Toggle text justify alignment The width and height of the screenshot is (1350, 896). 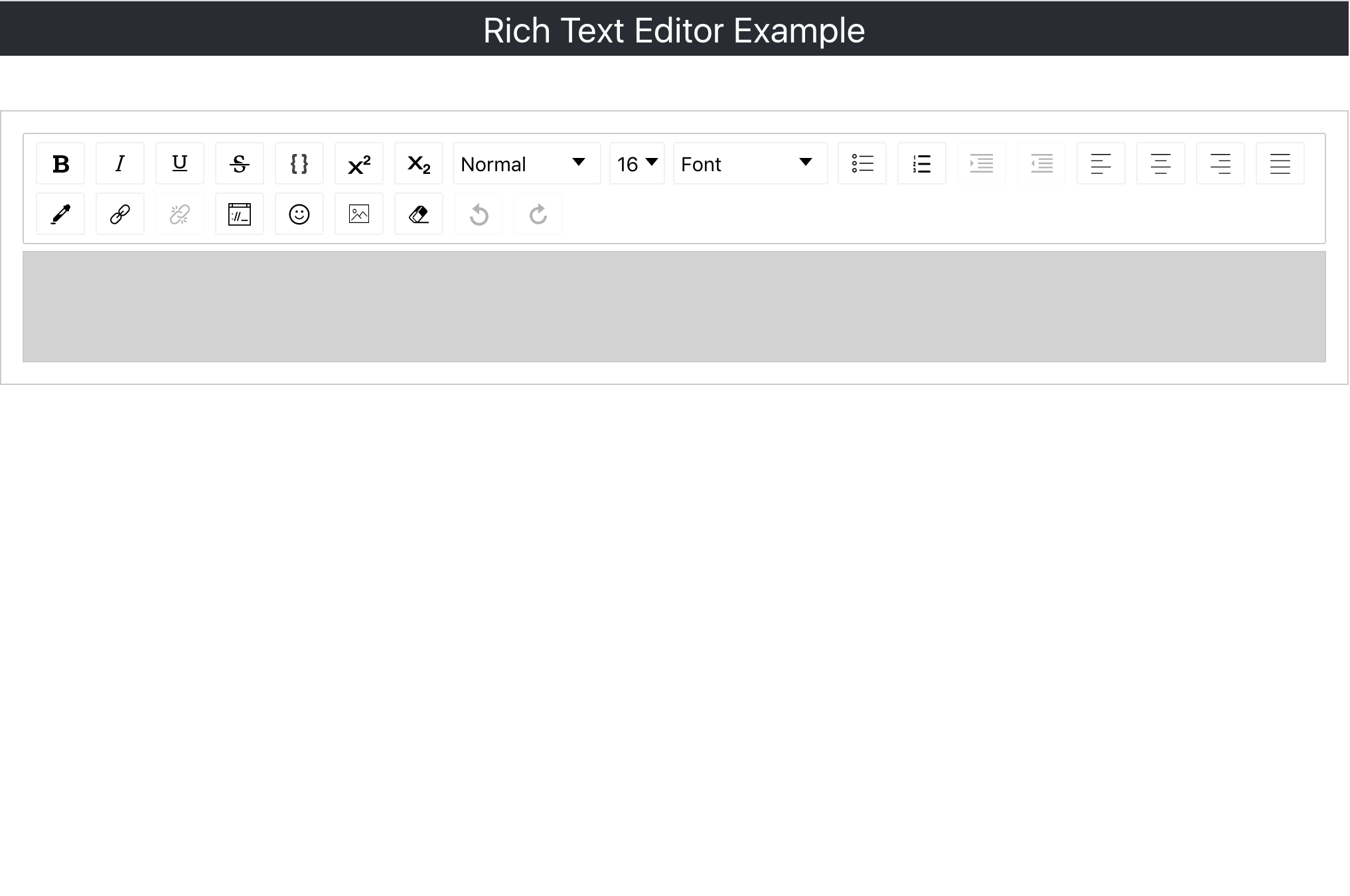point(1280,163)
